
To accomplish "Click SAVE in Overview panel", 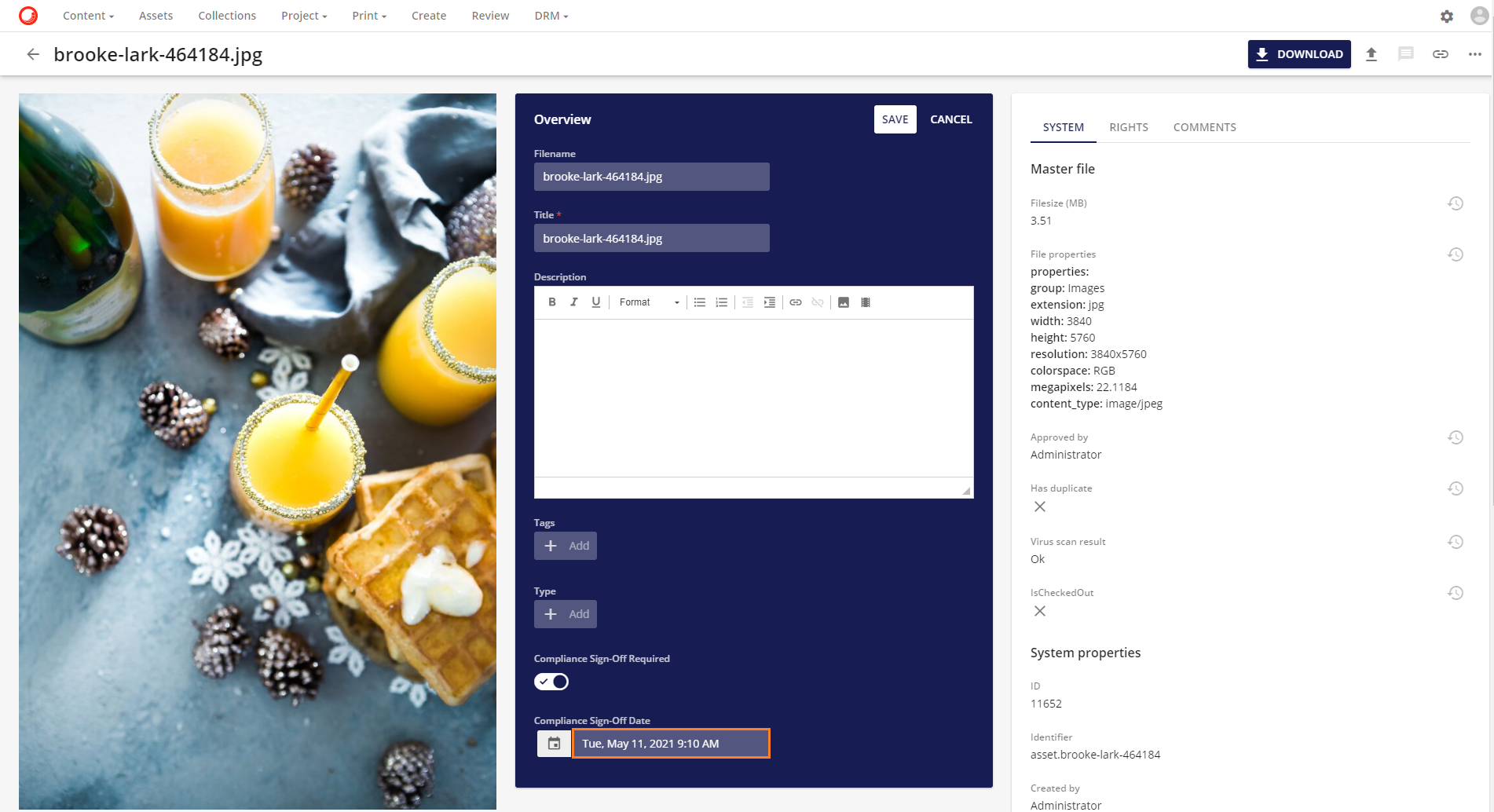I will (x=895, y=119).
